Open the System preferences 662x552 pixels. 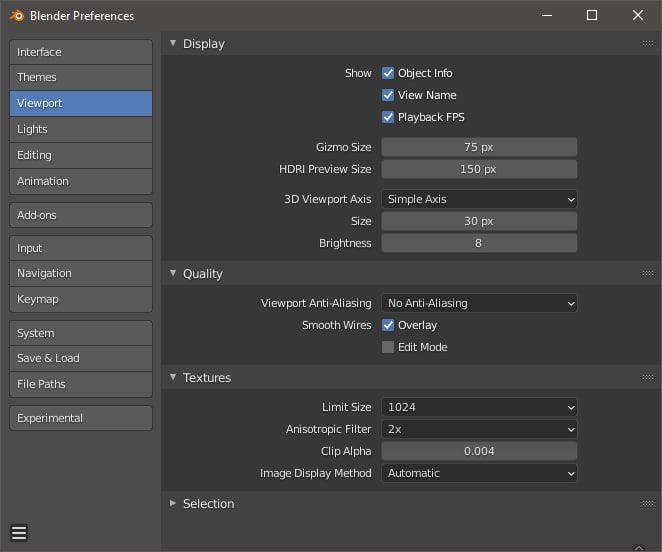(81, 333)
